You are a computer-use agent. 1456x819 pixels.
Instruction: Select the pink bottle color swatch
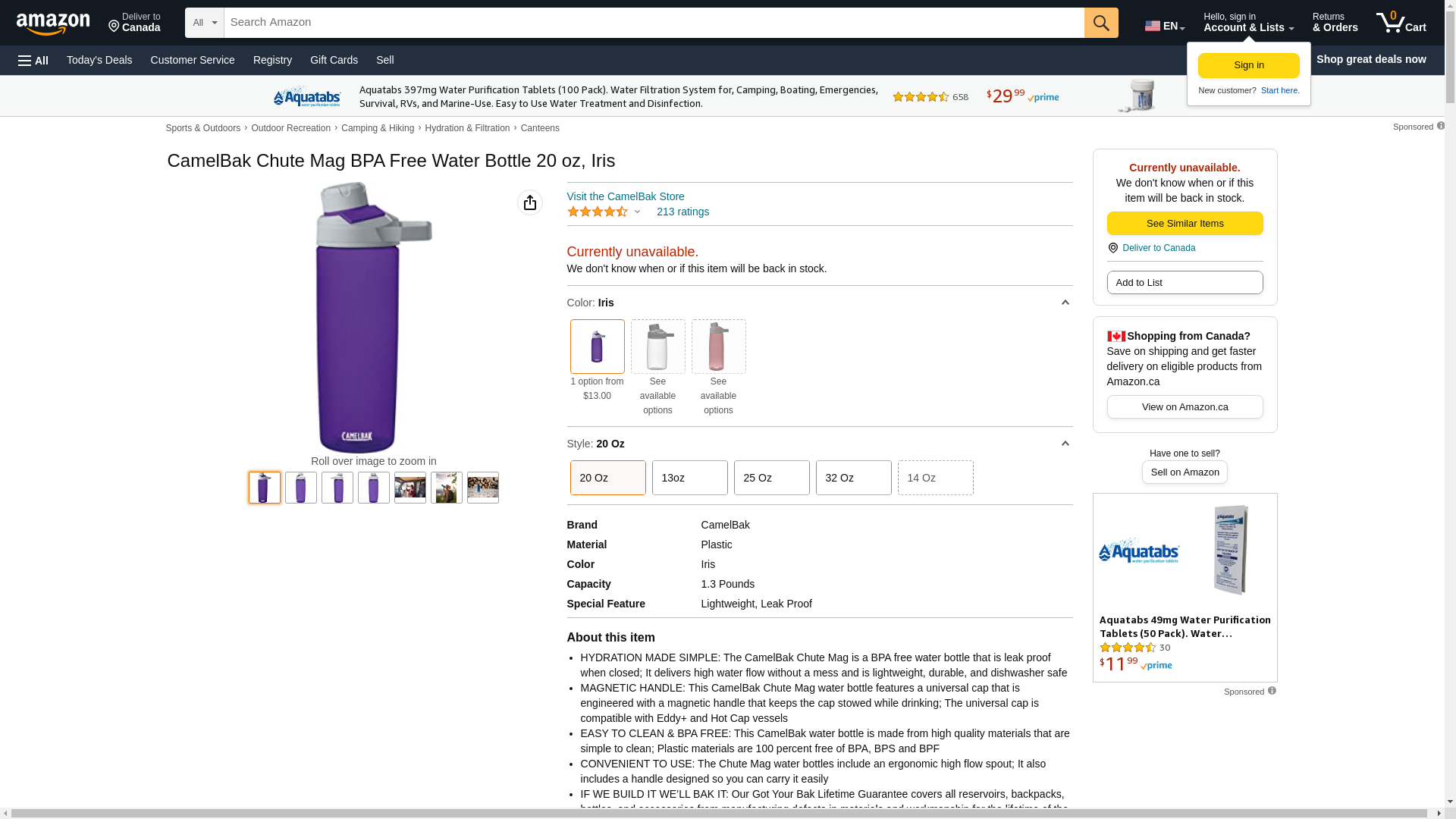(x=718, y=347)
